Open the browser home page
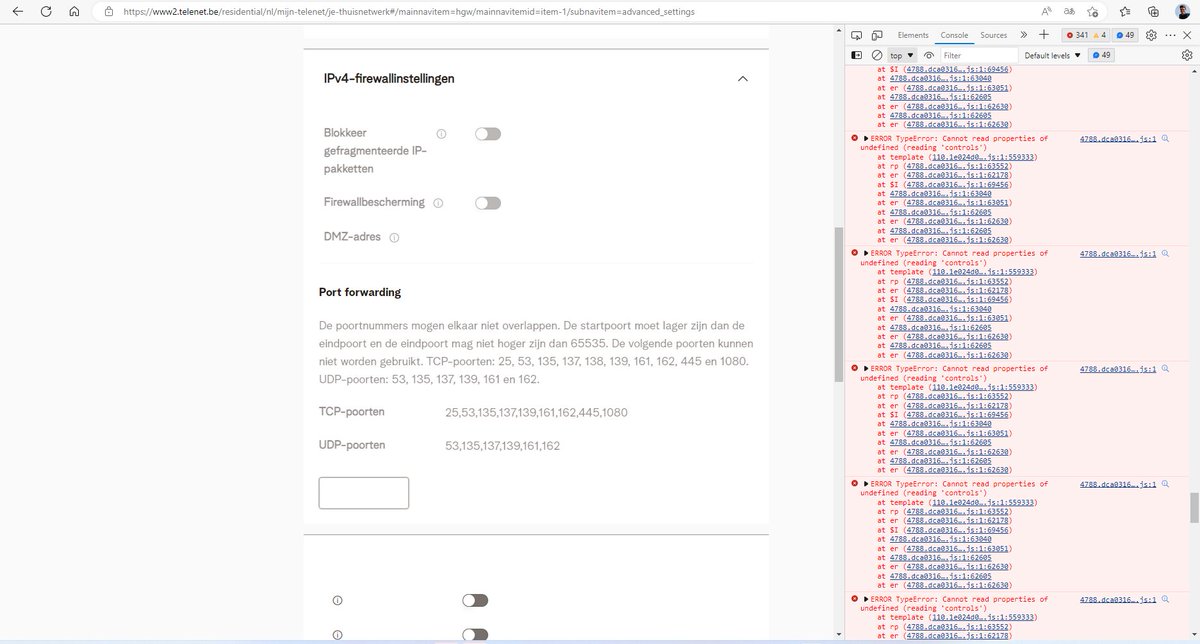The image size is (1200, 644). point(74,12)
